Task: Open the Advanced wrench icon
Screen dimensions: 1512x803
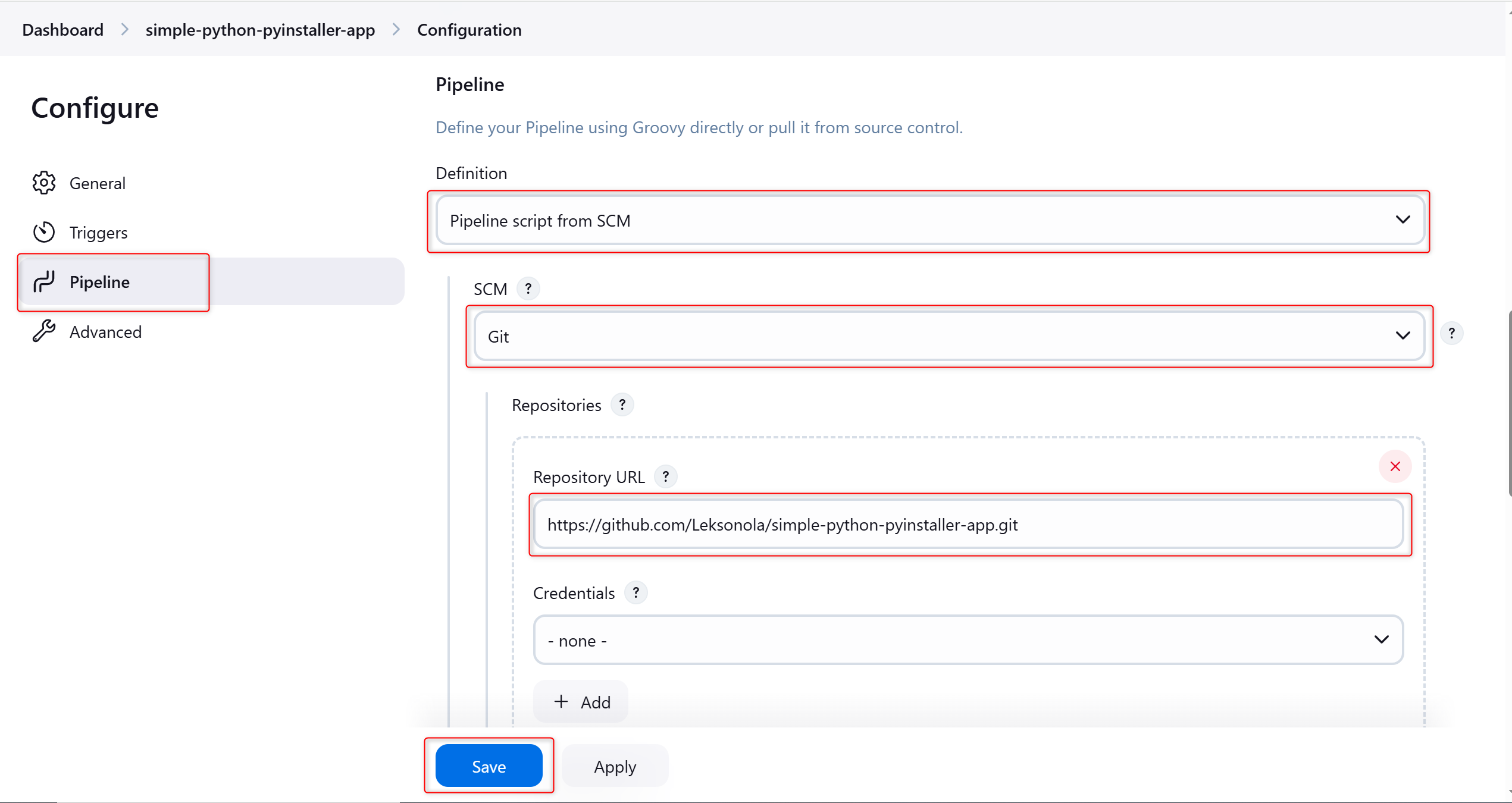Action: pos(44,331)
